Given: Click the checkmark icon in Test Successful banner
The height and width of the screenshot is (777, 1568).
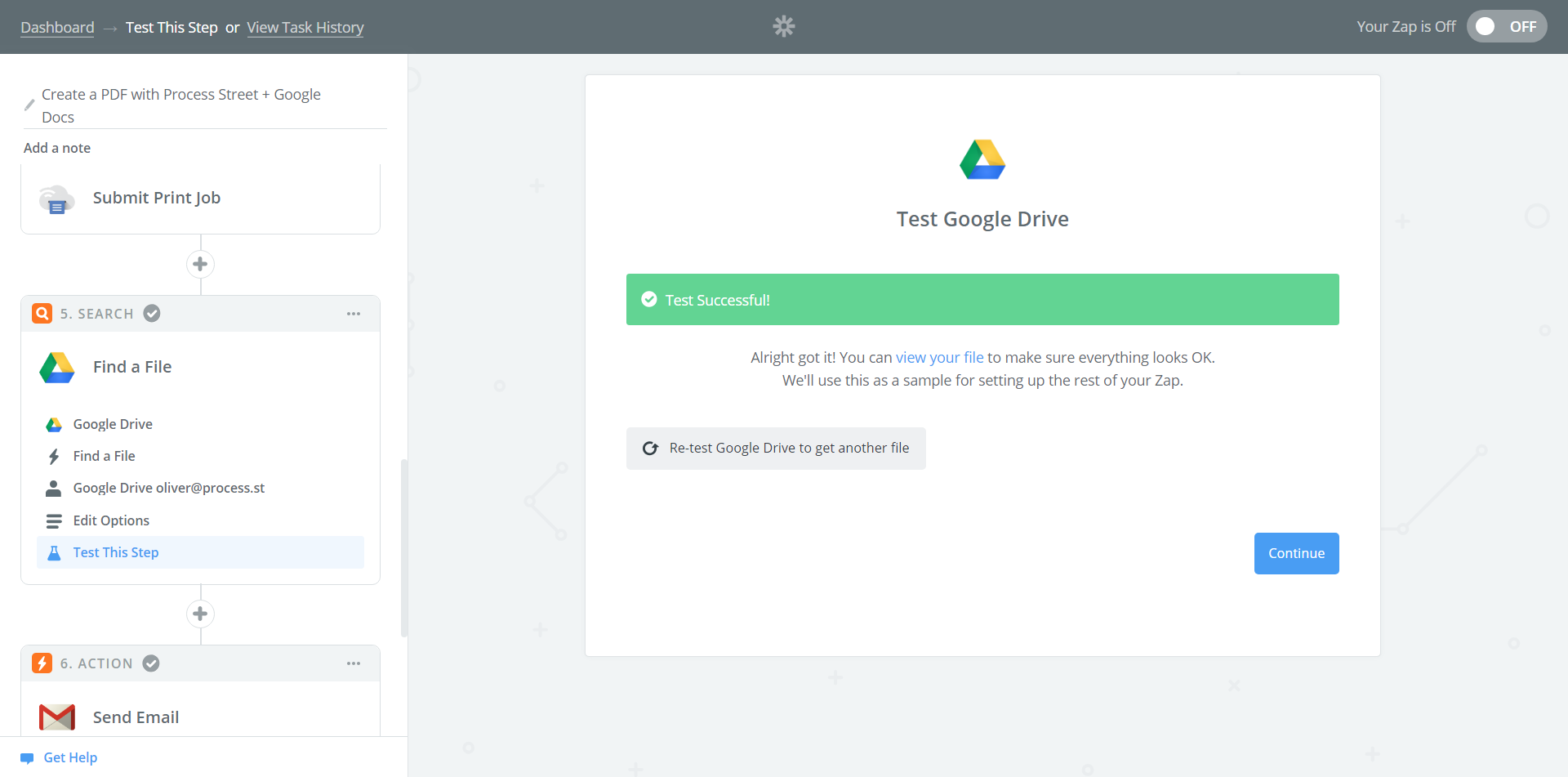Looking at the screenshot, I should 649,300.
